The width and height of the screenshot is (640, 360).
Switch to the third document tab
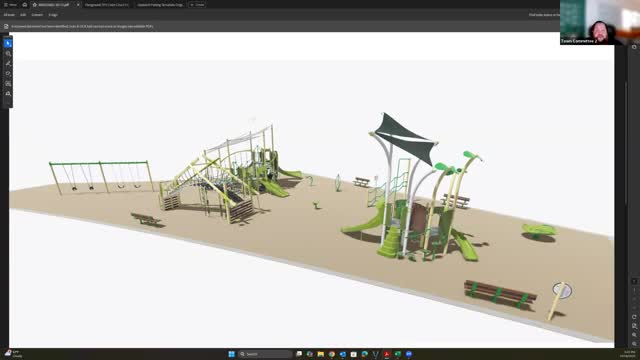click(x=160, y=5)
